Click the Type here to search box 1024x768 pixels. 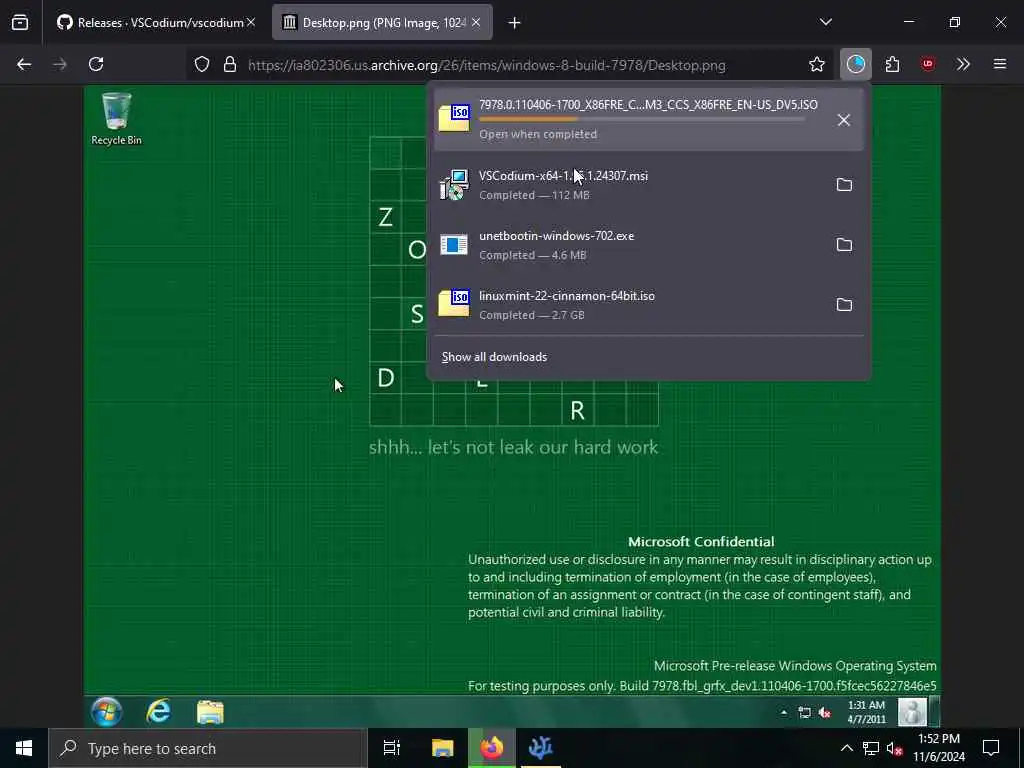(x=208, y=748)
